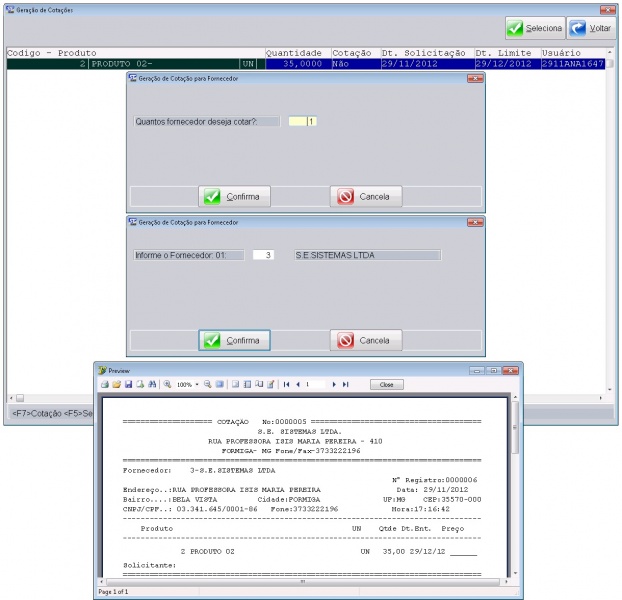The height and width of the screenshot is (600, 622).
Task: Jump to last page in Preview
Action: [x=346, y=384]
